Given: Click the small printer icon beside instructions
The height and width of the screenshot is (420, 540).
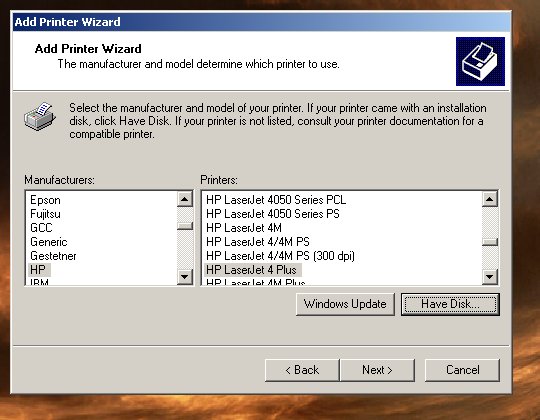Looking at the screenshot, I should pyautogui.click(x=40, y=116).
